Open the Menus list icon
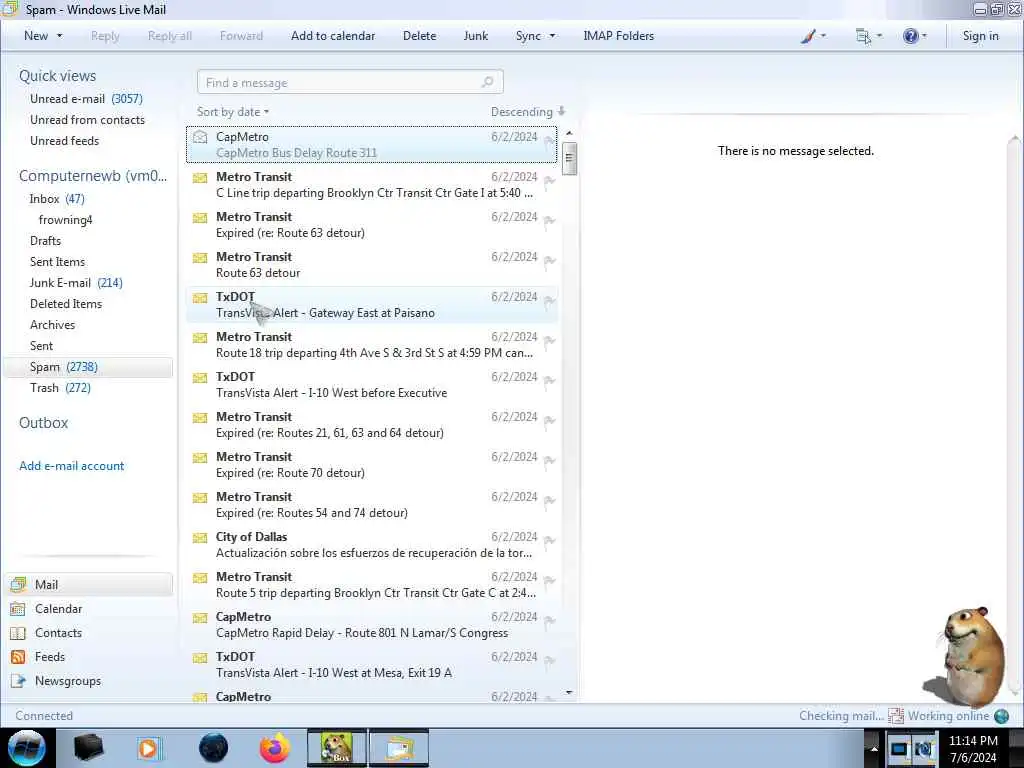 pos(863,36)
